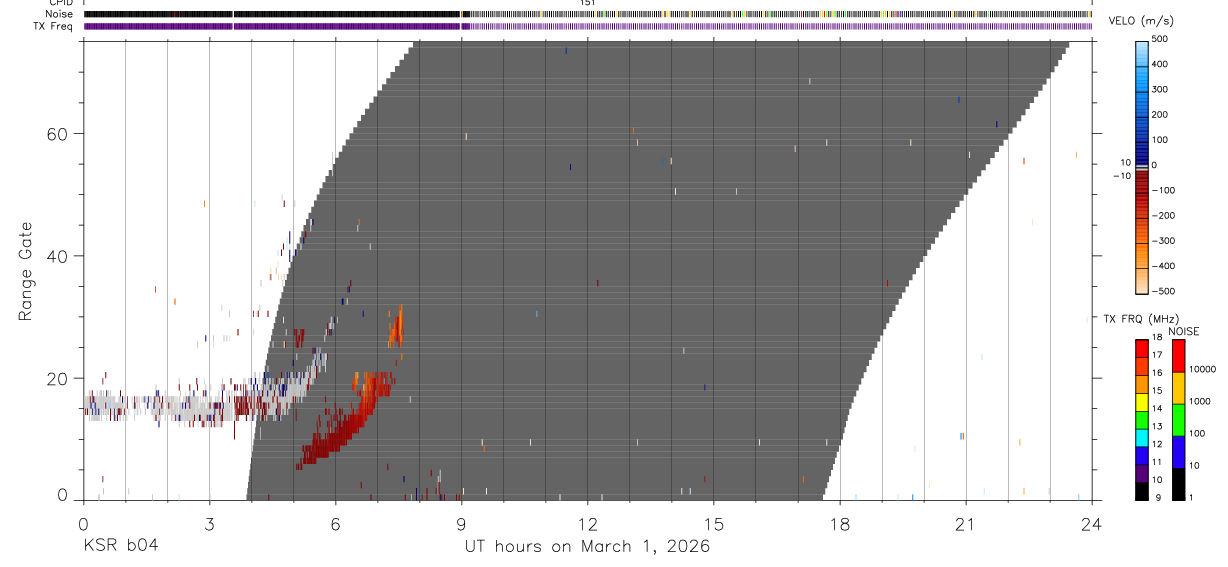The width and height of the screenshot is (1228, 567).
Task: Click the red swatch in the NOISE legend
Action: click(x=1178, y=355)
